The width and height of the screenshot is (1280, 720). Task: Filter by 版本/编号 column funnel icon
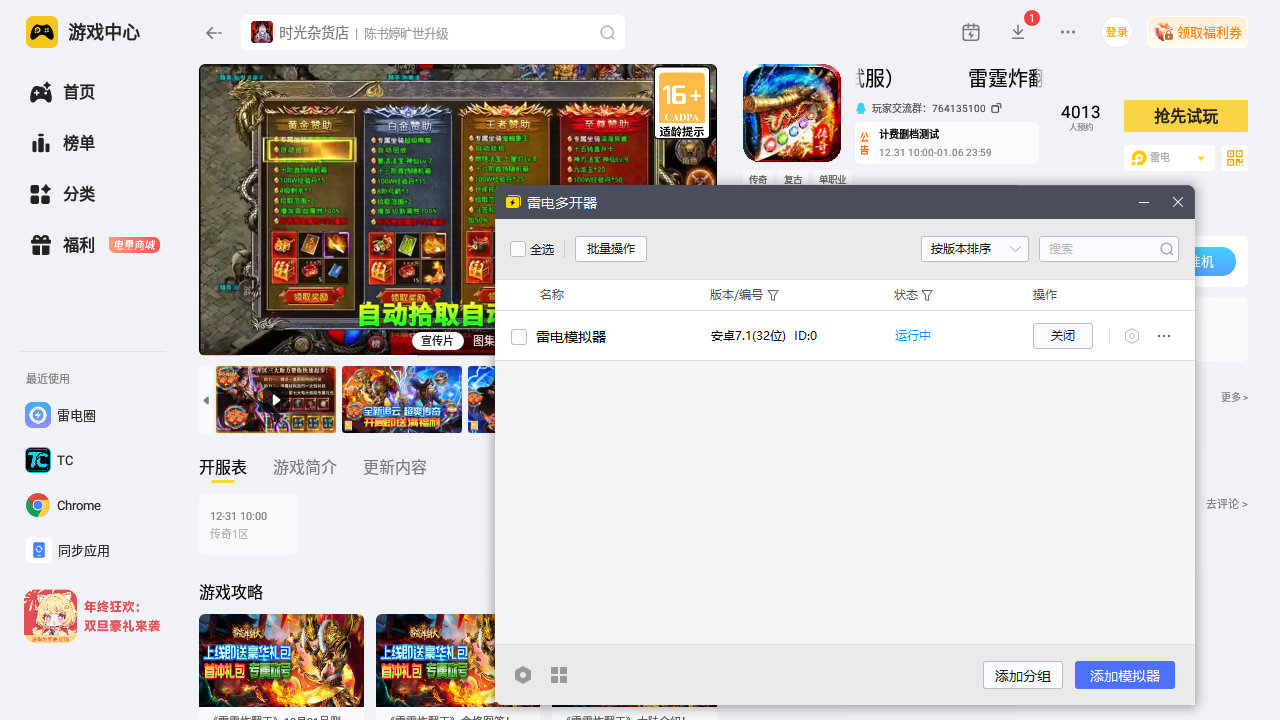click(x=773, y=295)
